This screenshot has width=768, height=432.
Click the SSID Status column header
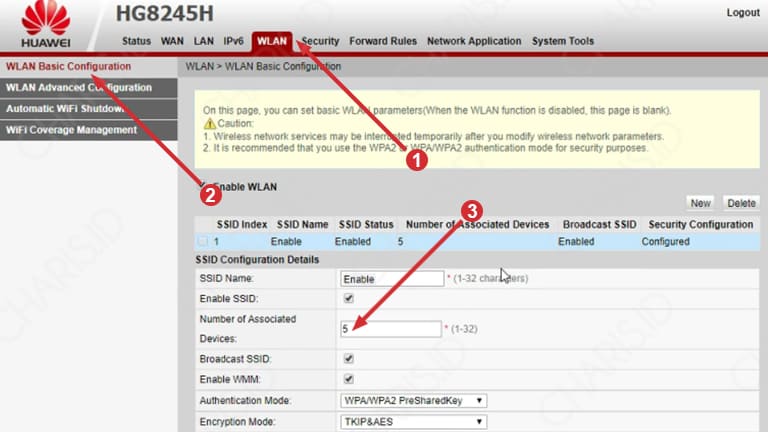366,224
